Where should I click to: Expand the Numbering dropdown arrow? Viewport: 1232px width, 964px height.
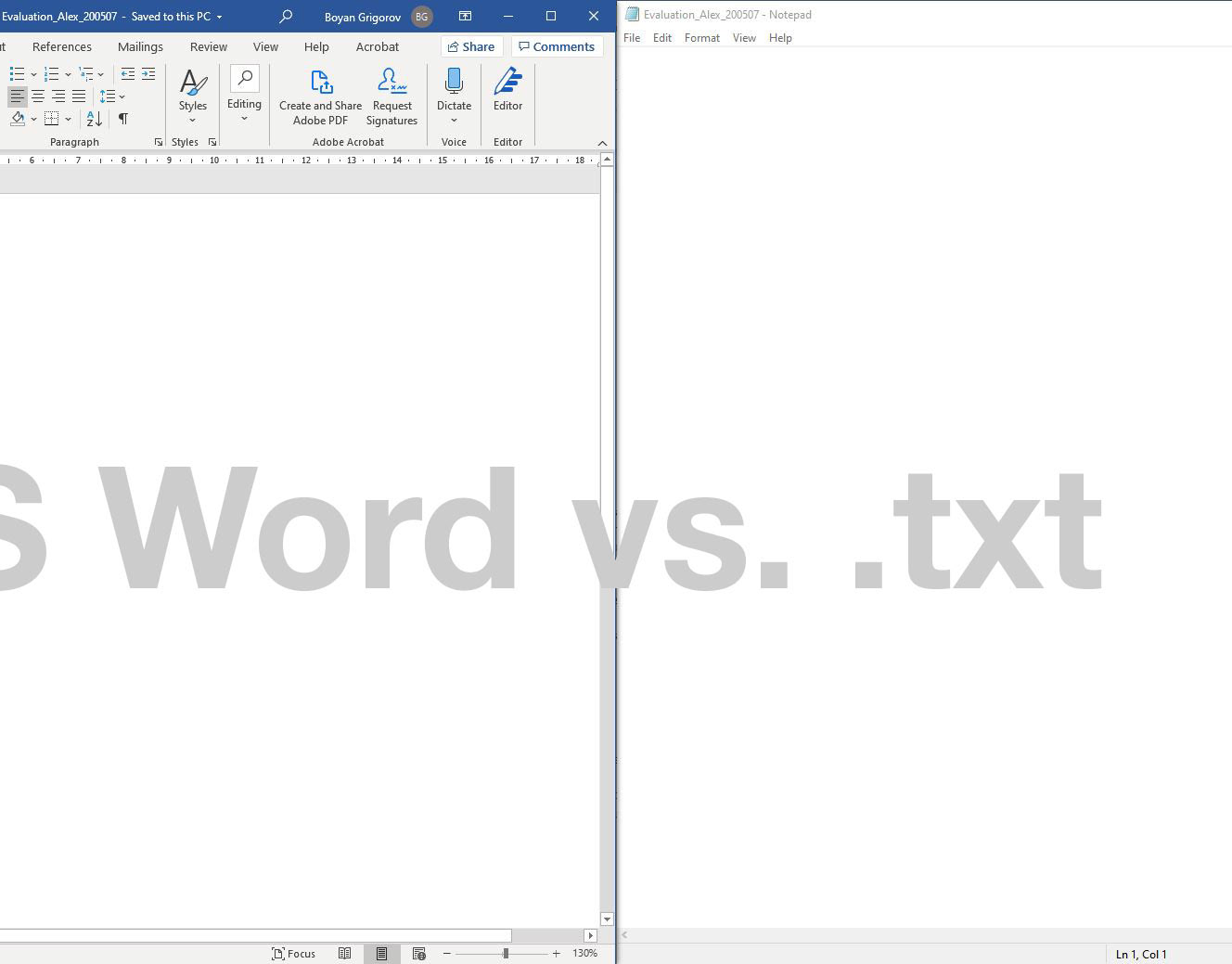[x=68, y=74]
